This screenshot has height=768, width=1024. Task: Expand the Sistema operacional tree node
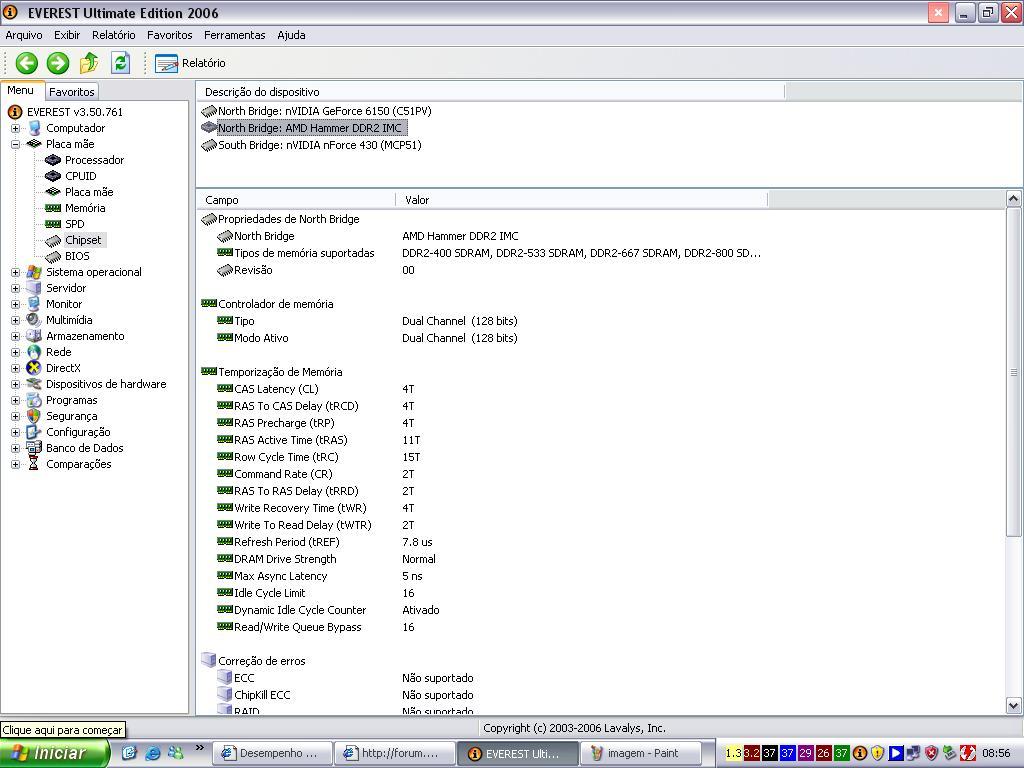15,272
